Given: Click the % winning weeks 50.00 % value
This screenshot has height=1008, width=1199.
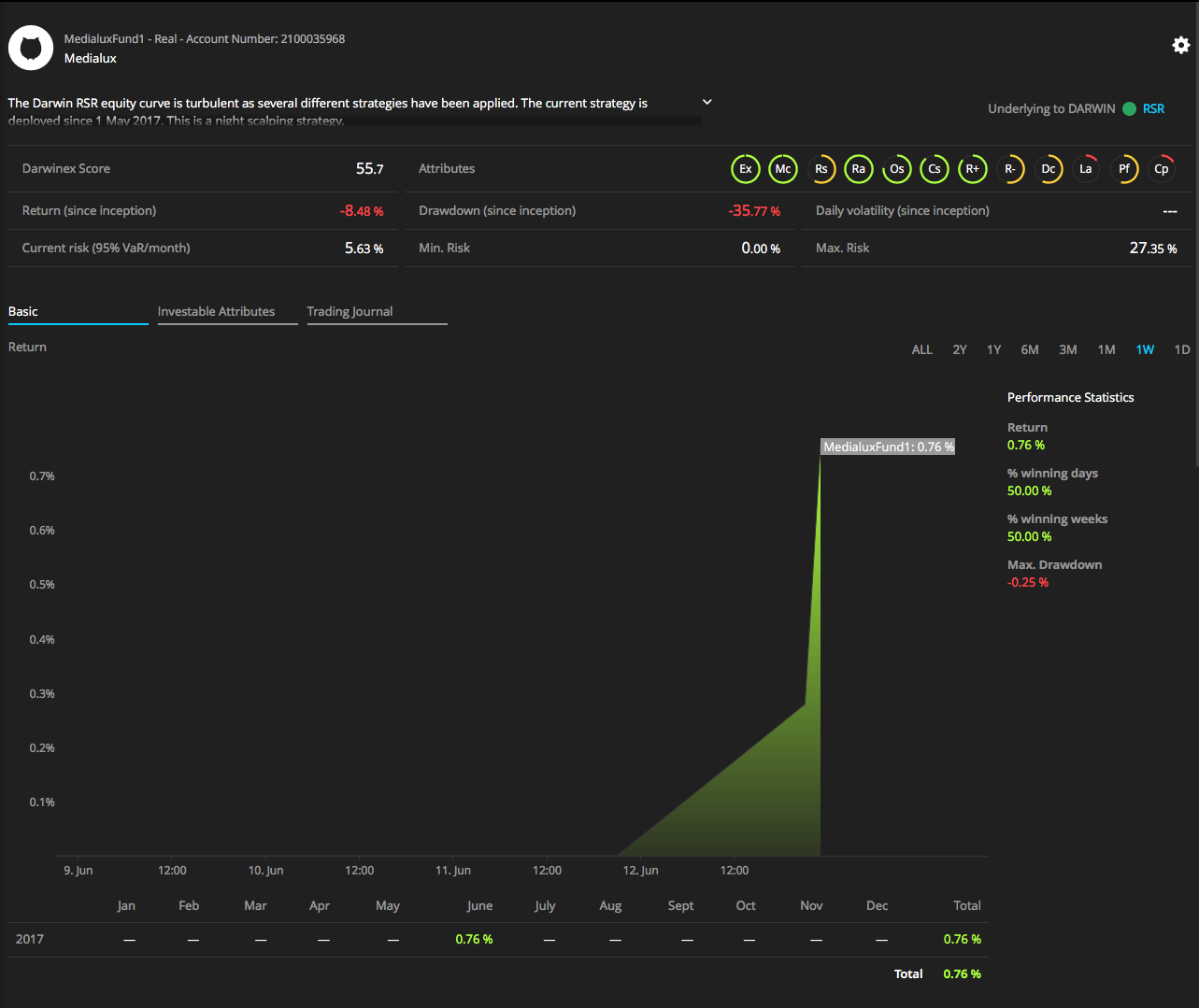Looking at the screenshot, I should 1030,536.
